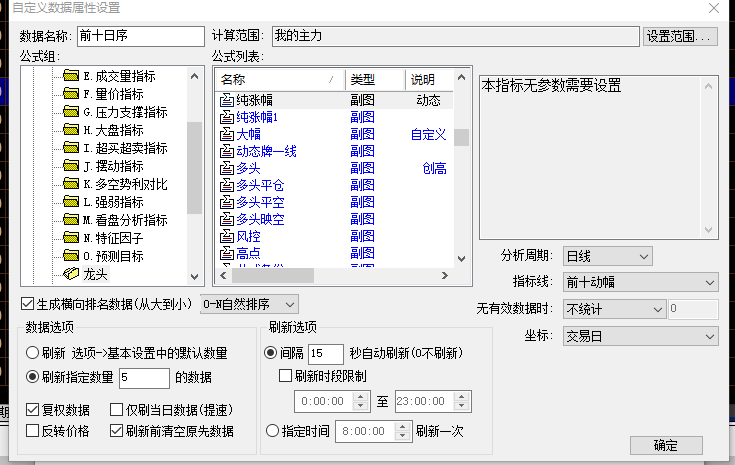Open 坐标 交易日 dropdown
Screen dimensions: 735x465
640,336
